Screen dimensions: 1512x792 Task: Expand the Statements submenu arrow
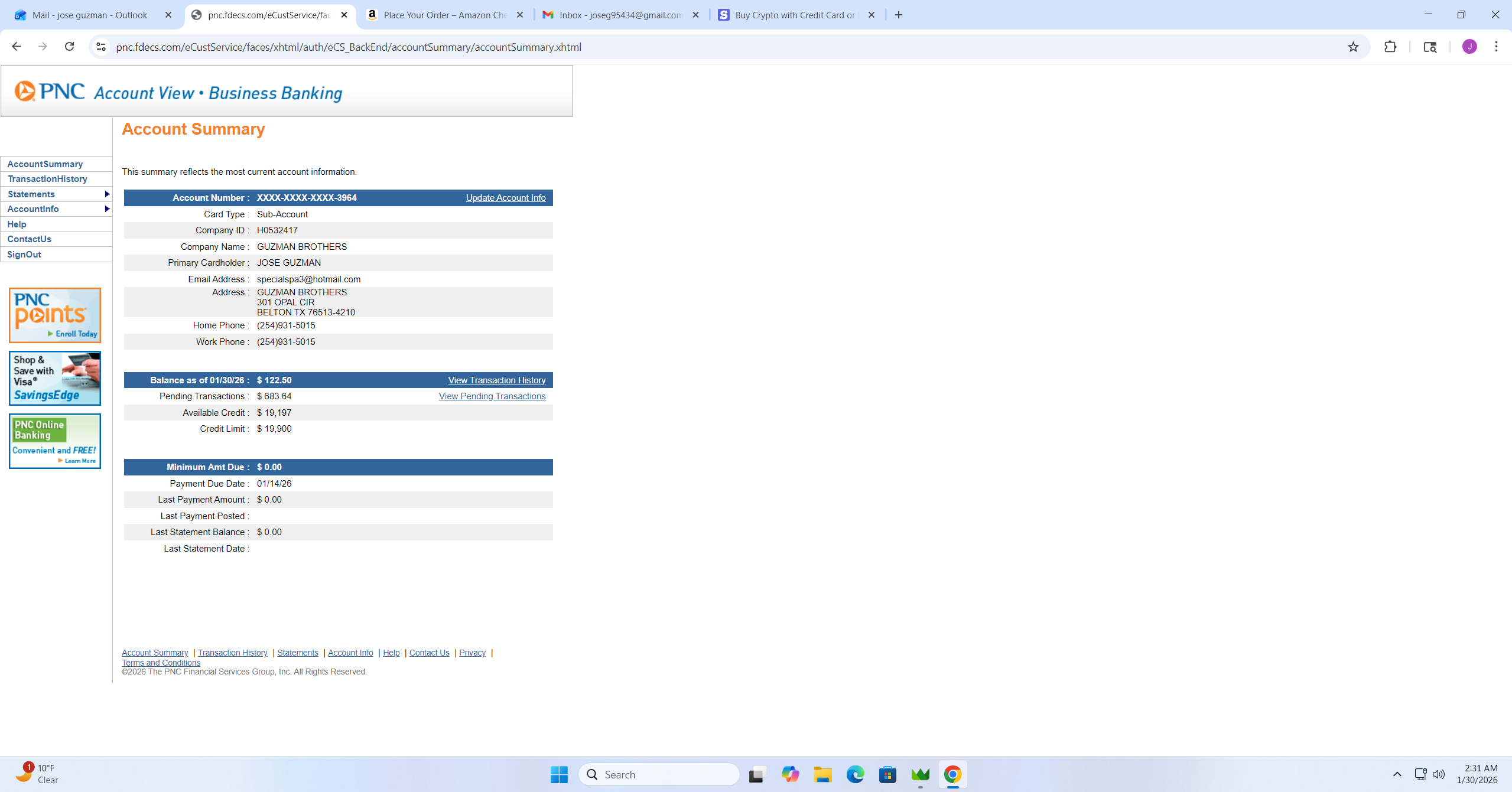(x=107, y=194)
